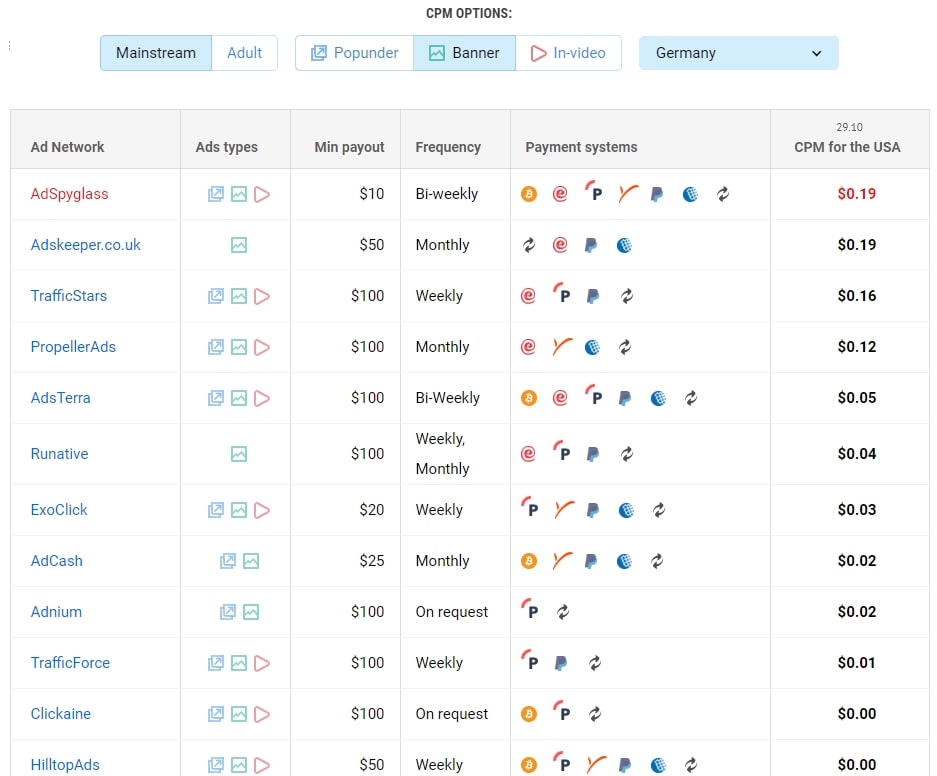This screenshot has width=937, height=776.
Task: Click AdSpyglass in-video ad type icon
Action: [262, 194]
